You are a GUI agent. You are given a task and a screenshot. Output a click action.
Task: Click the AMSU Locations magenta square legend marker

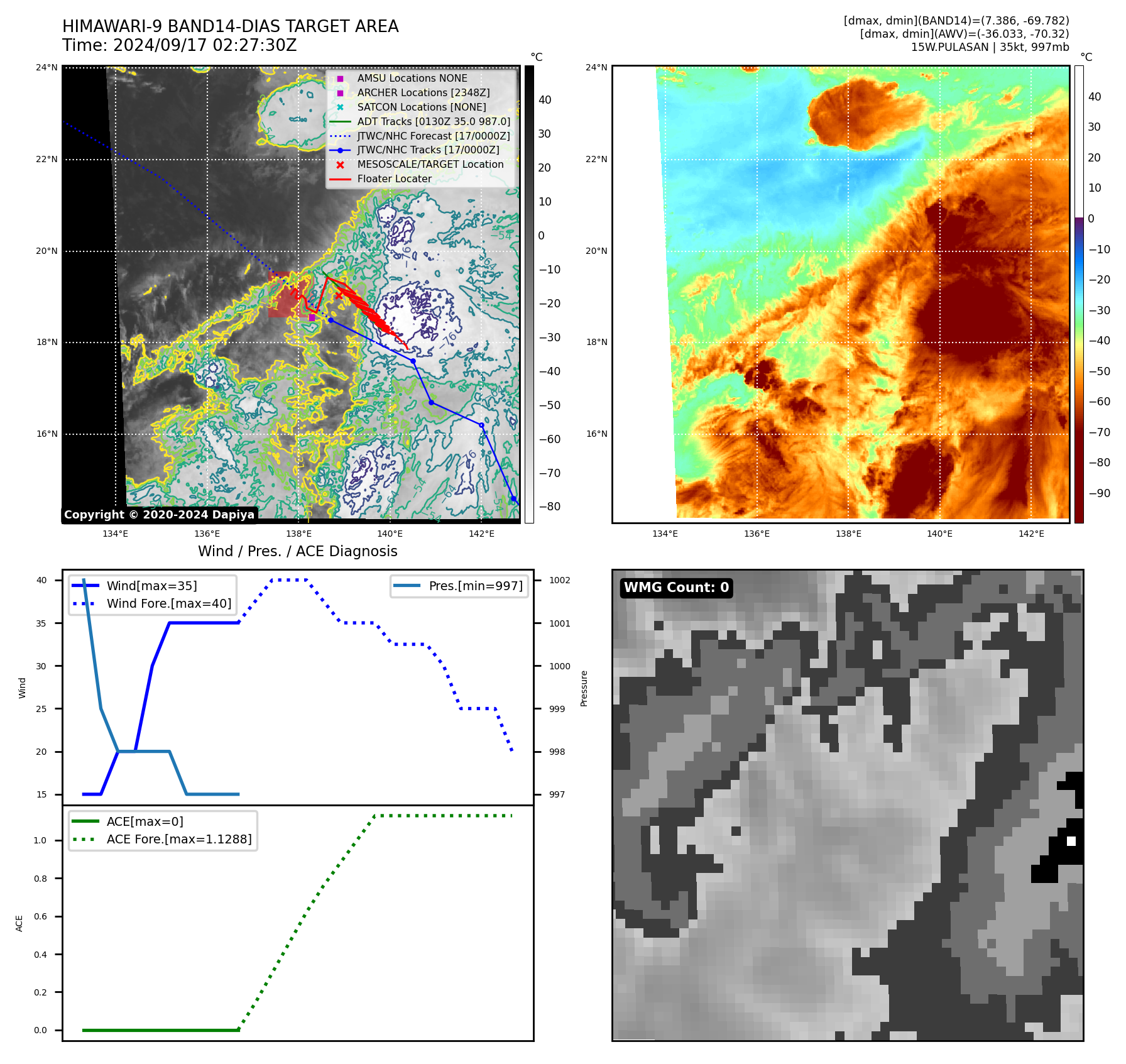340,79
